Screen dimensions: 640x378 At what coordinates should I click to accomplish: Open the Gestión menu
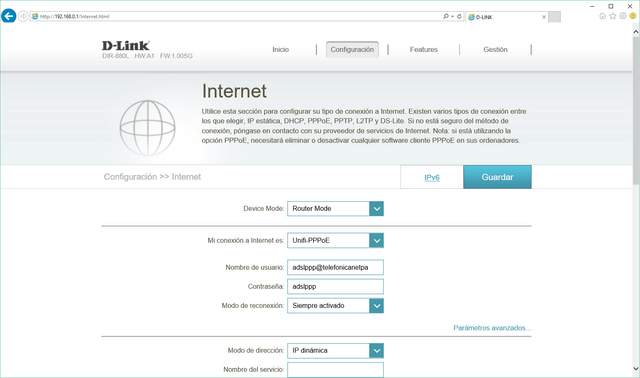tap(496, 49)
